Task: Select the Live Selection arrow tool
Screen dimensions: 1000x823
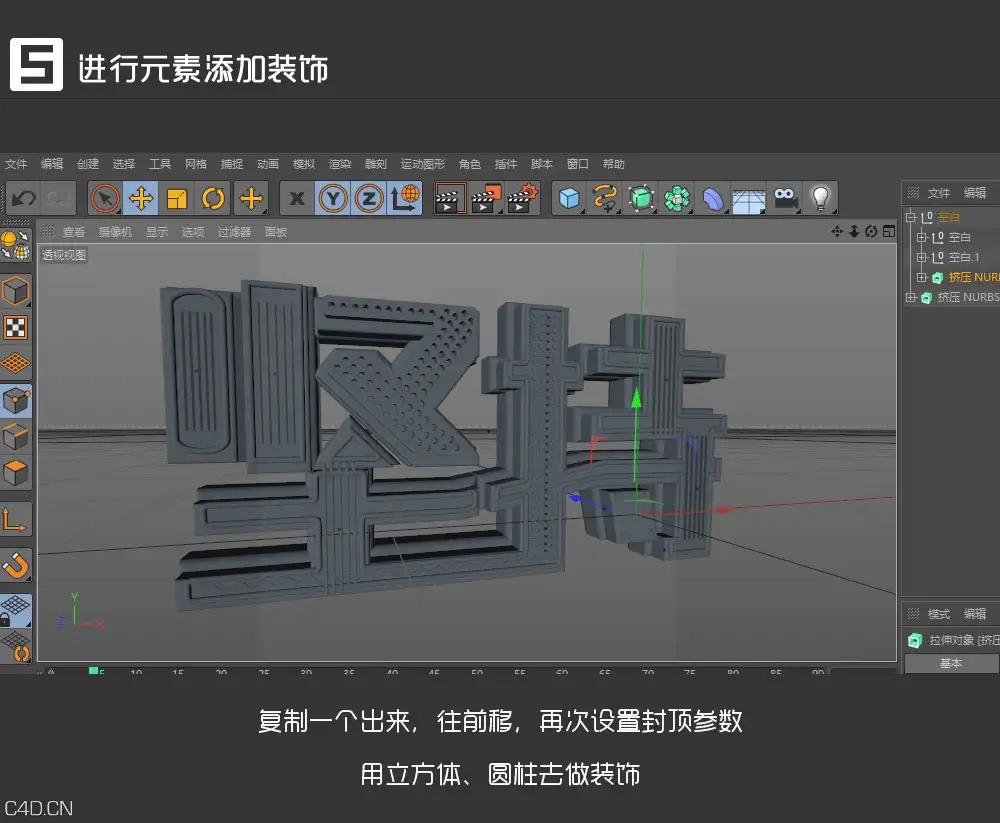Action: (x=105, y=198)
